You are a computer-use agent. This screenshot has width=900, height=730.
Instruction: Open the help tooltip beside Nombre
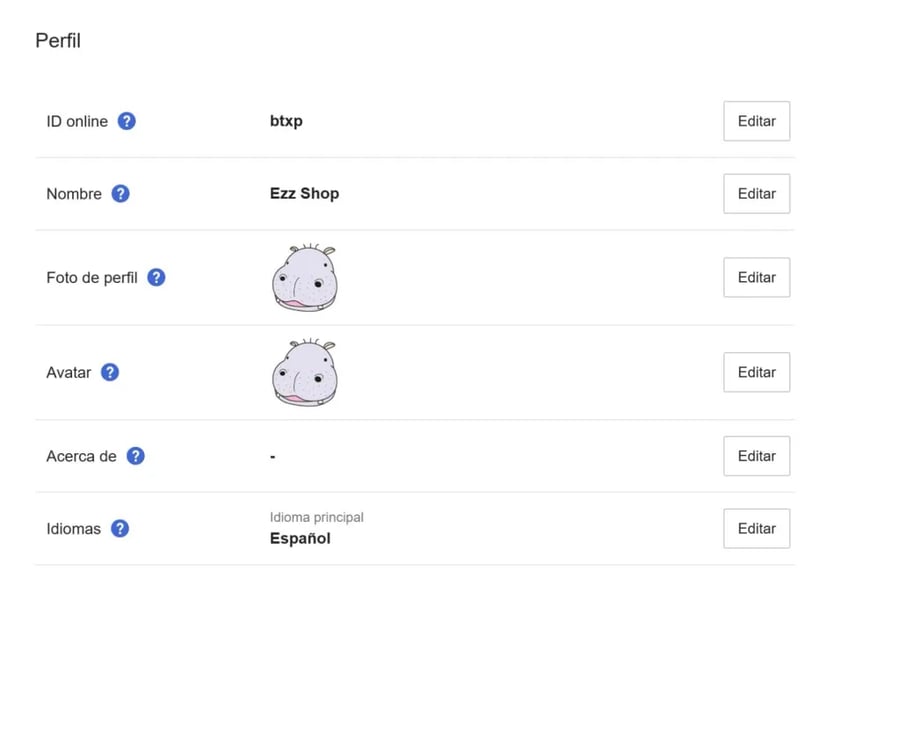click(x=120, y=193)
